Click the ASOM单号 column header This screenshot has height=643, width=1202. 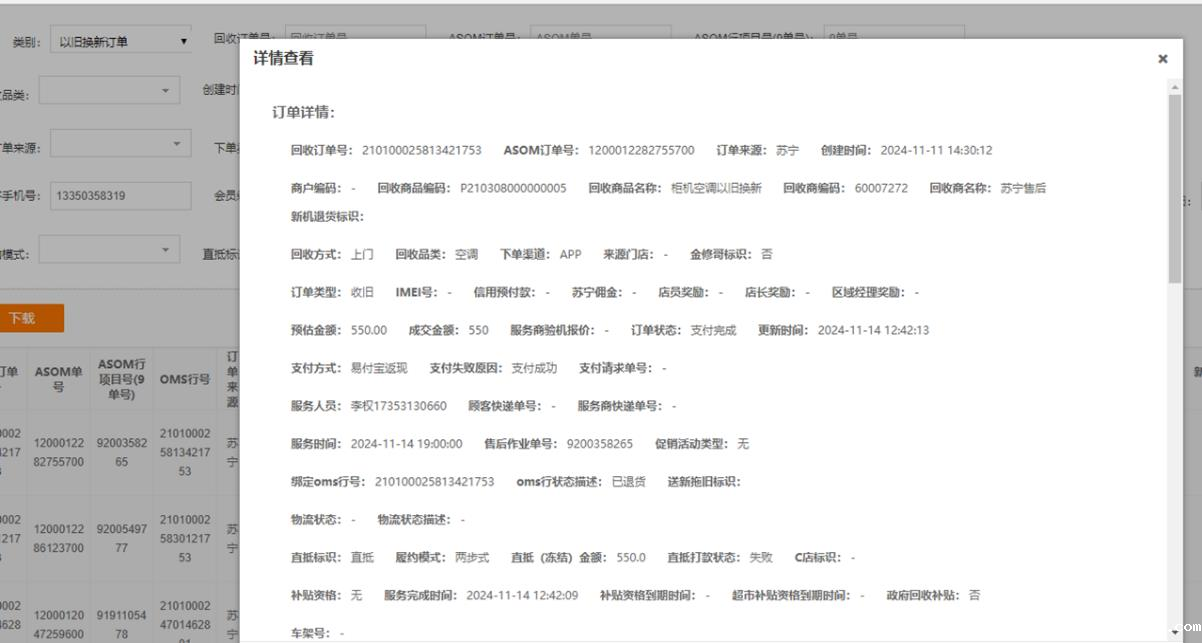click(58, 379)
